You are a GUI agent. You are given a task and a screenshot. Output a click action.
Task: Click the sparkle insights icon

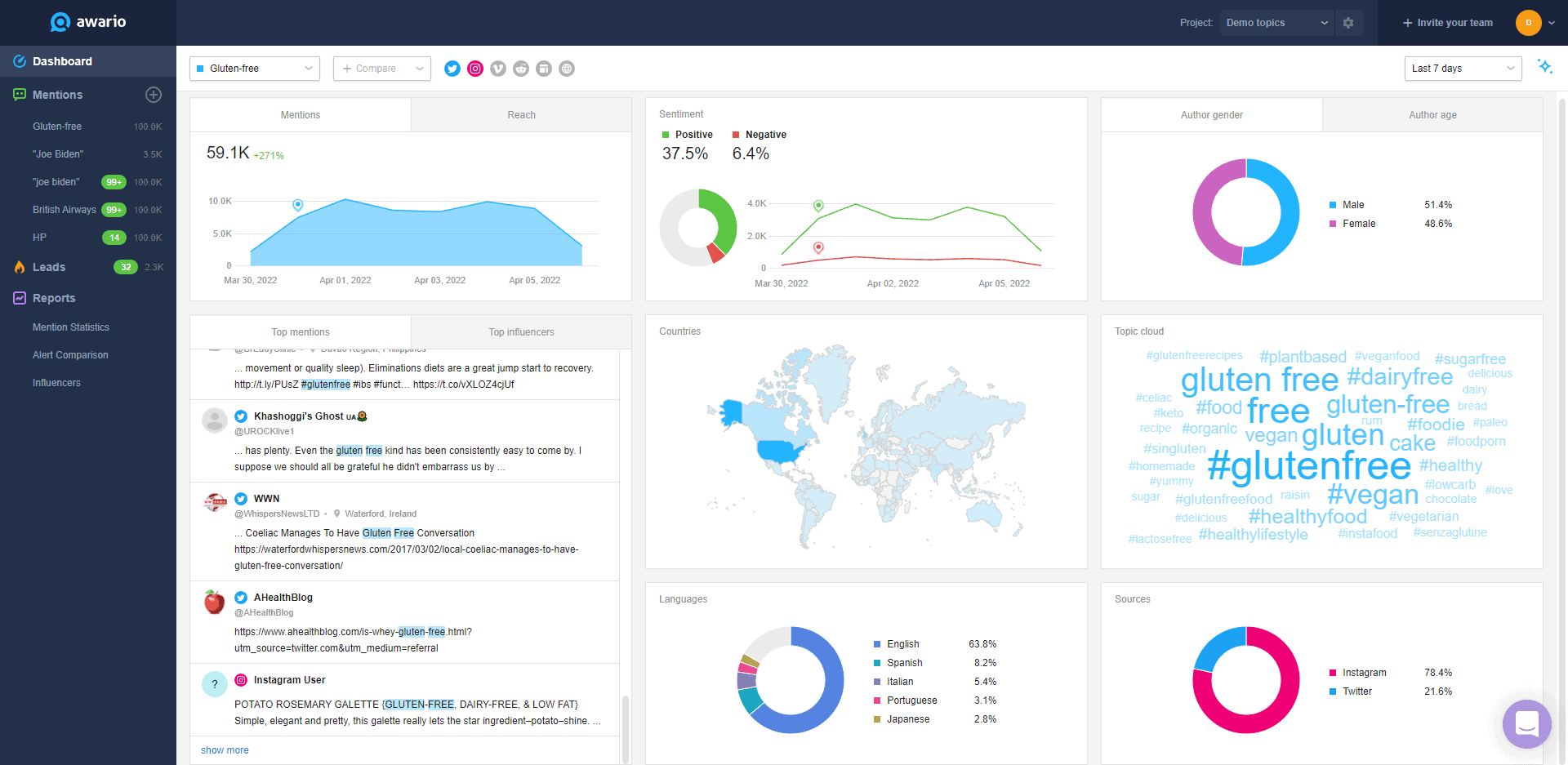click(1544, 67)
